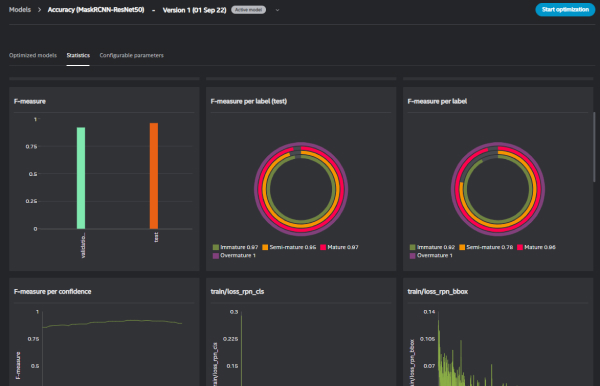Click the orange test bar in F-measure chart
The height and width of the screenshot is (386, 600).
(x=154, y=176)
